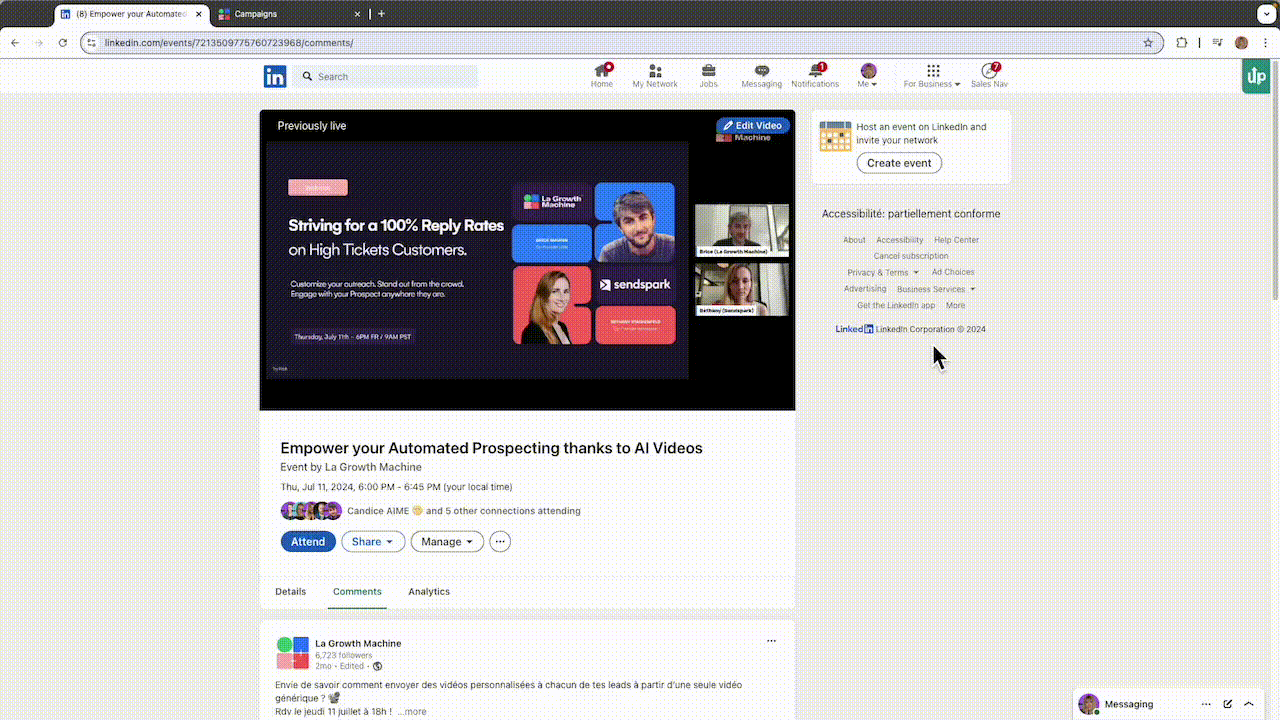The height and width of the screenshot is (720, 1280).
Task: Expand the Manage dropdown
Action: click(x=447, y=541)
